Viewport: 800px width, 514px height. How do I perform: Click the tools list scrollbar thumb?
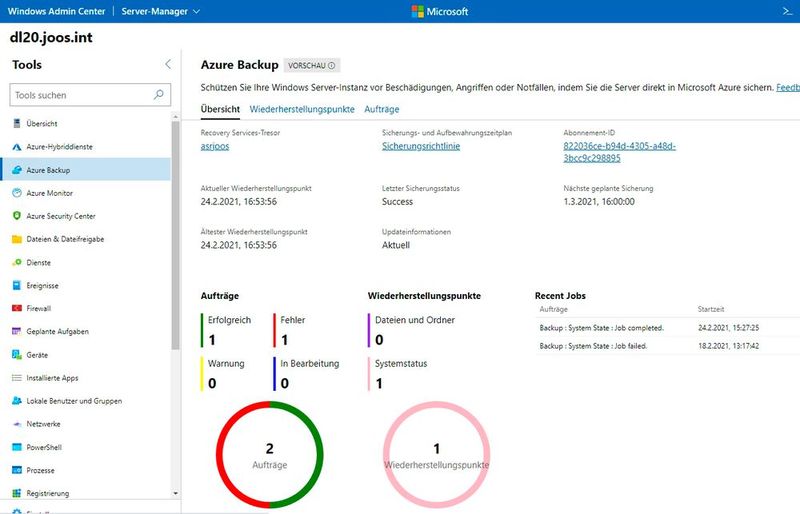(176, 235)
